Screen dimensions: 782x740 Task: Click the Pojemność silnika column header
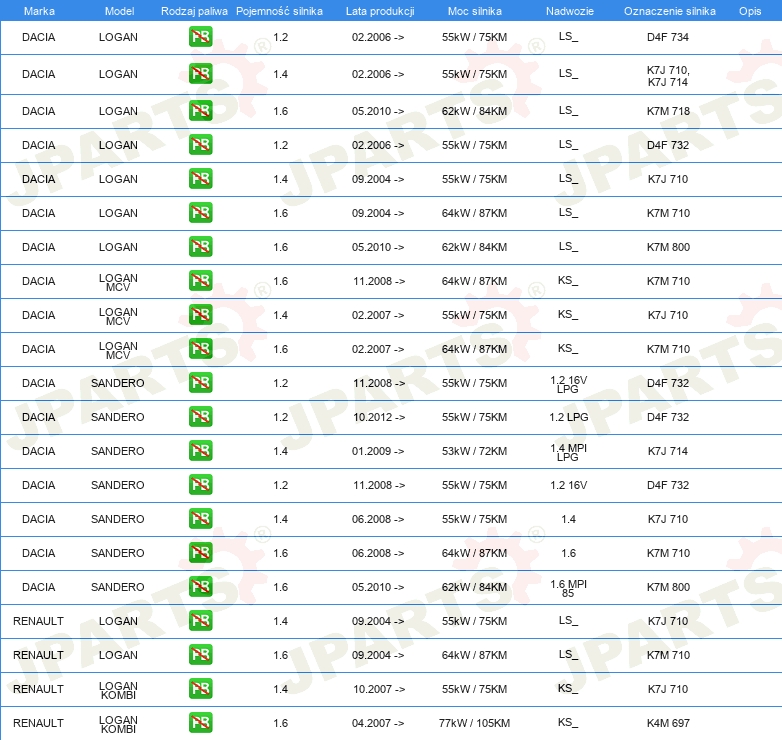pyautogui.click(x=279, y=11)
